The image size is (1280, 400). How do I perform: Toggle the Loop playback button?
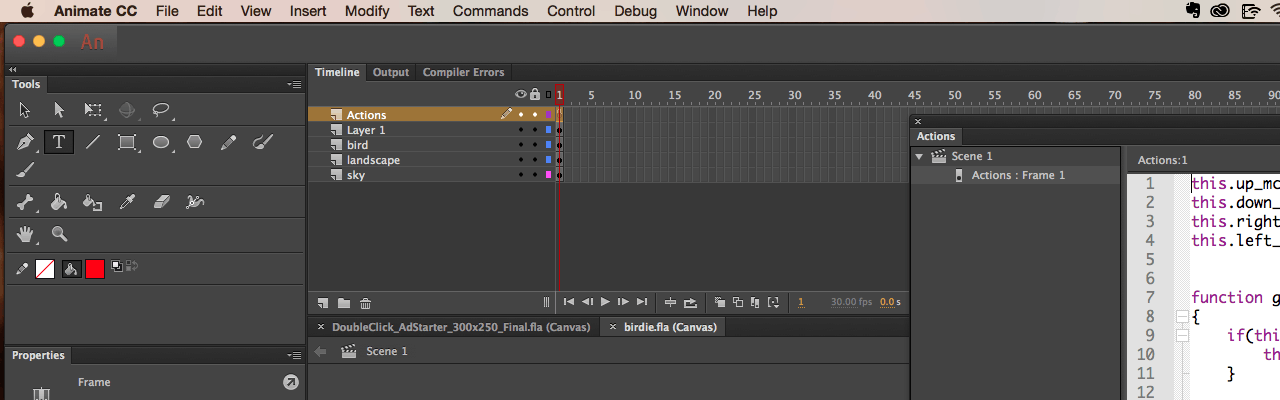click(689, 302)
